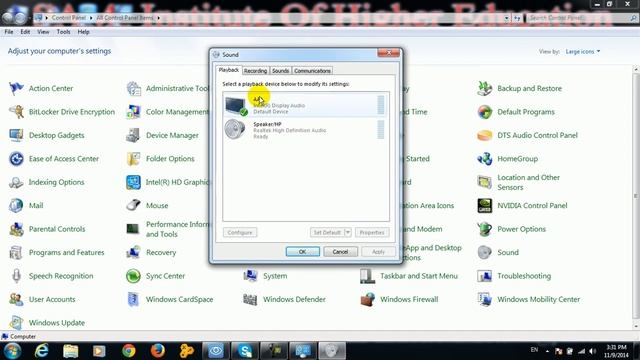
Task: Open the Power Options icon
Action: [x=485, y=229]
